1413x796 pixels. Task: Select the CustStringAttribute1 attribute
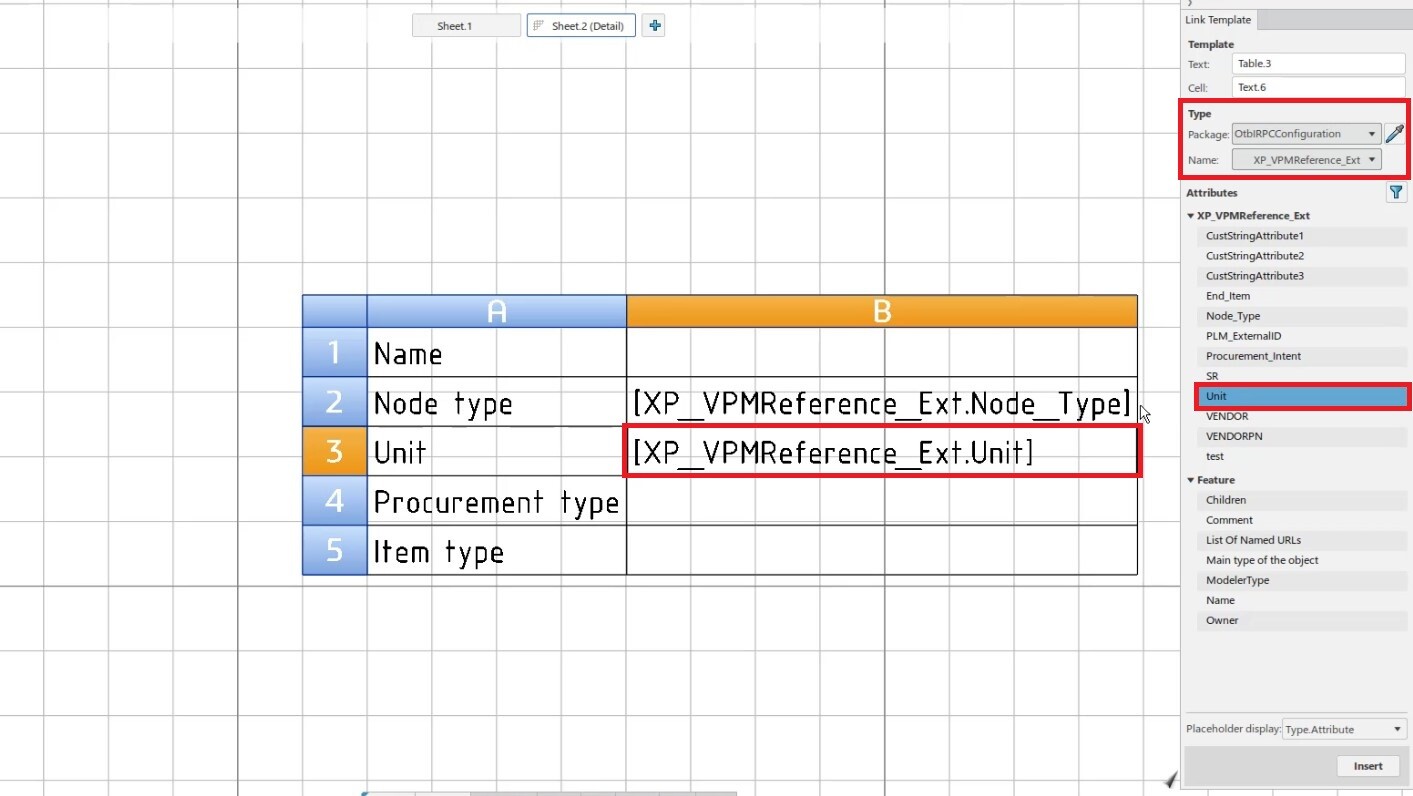pyautogui.click(x=1301, y=236)
